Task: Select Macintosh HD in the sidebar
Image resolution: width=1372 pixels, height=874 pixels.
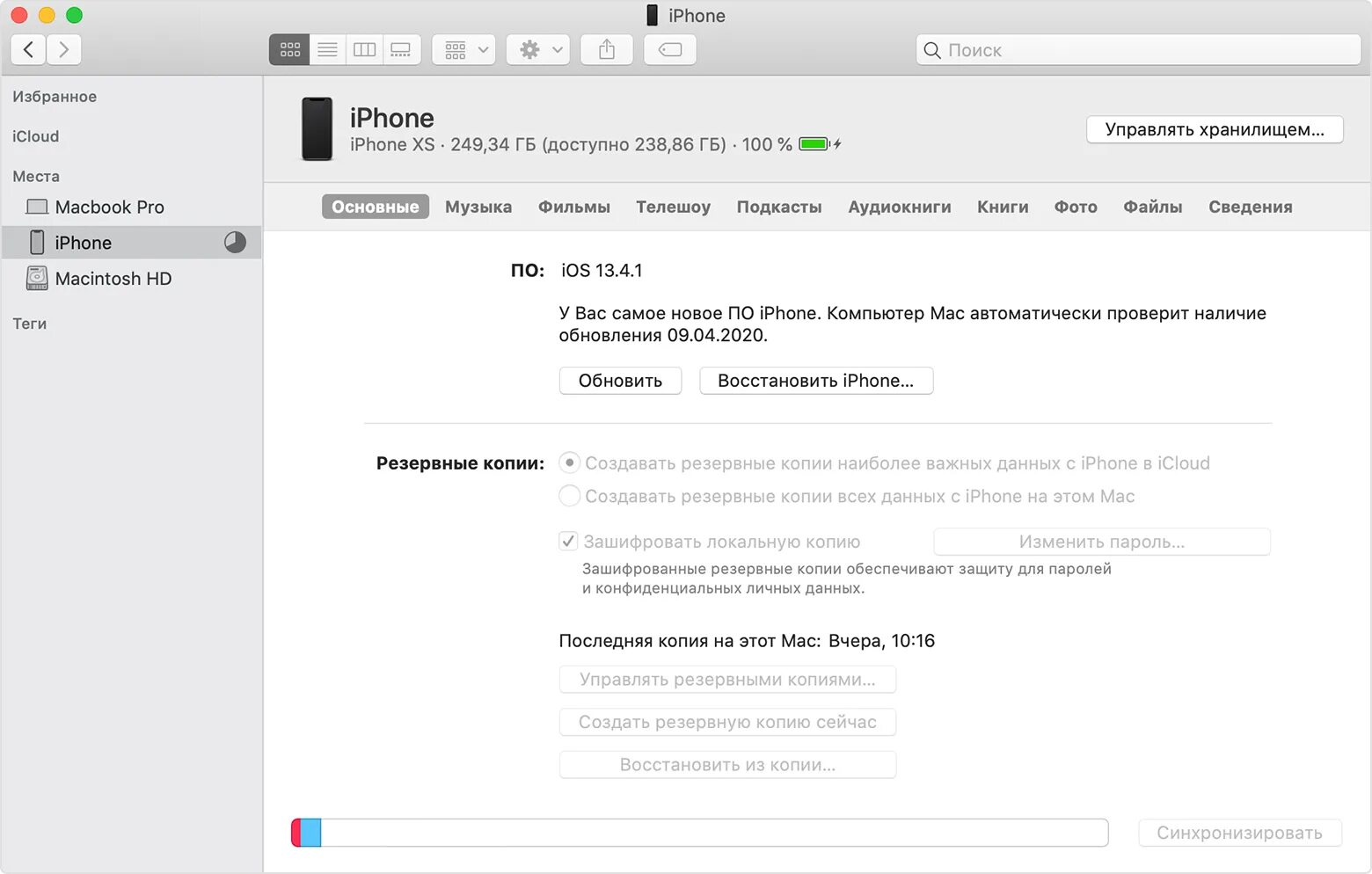Action: click(132, 279)
